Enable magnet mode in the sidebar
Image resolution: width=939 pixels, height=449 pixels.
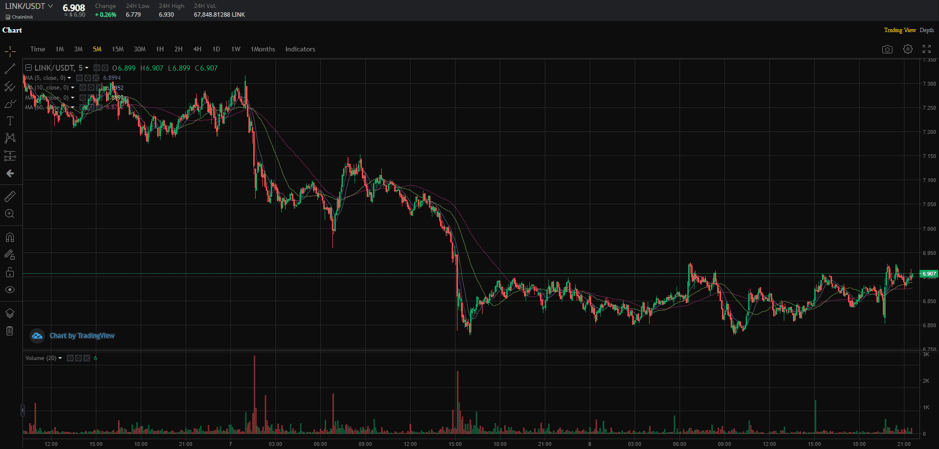click(x=10, y=238)
